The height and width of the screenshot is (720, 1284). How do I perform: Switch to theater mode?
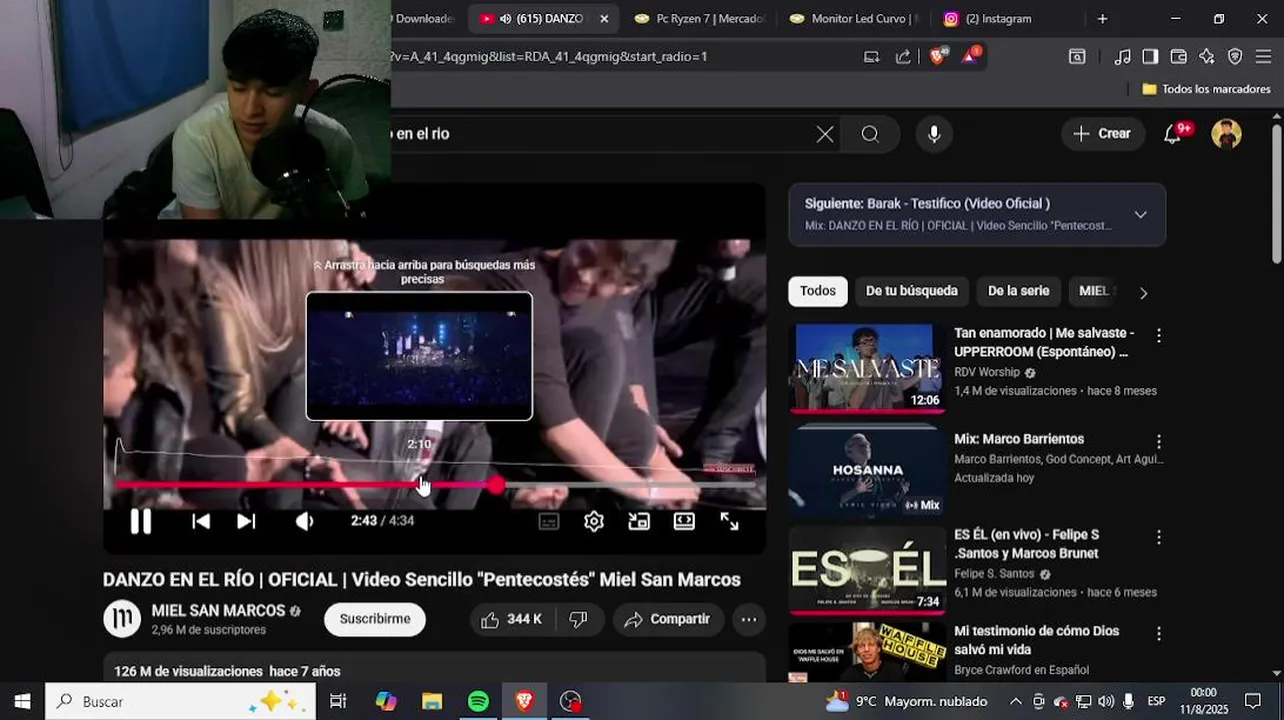tap(684, 521)
